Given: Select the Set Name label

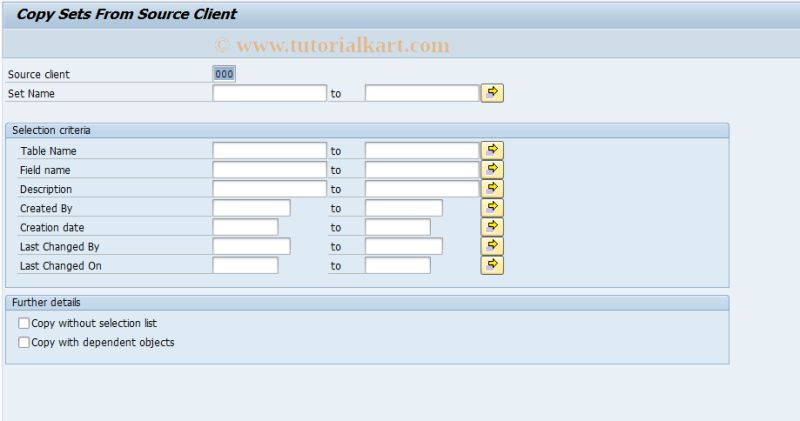Looking at the screenshot, I should coord(31,93).
